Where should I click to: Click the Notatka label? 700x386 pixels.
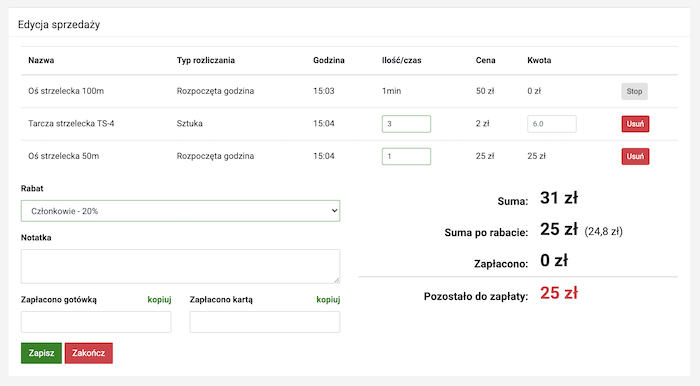point(36,237)
